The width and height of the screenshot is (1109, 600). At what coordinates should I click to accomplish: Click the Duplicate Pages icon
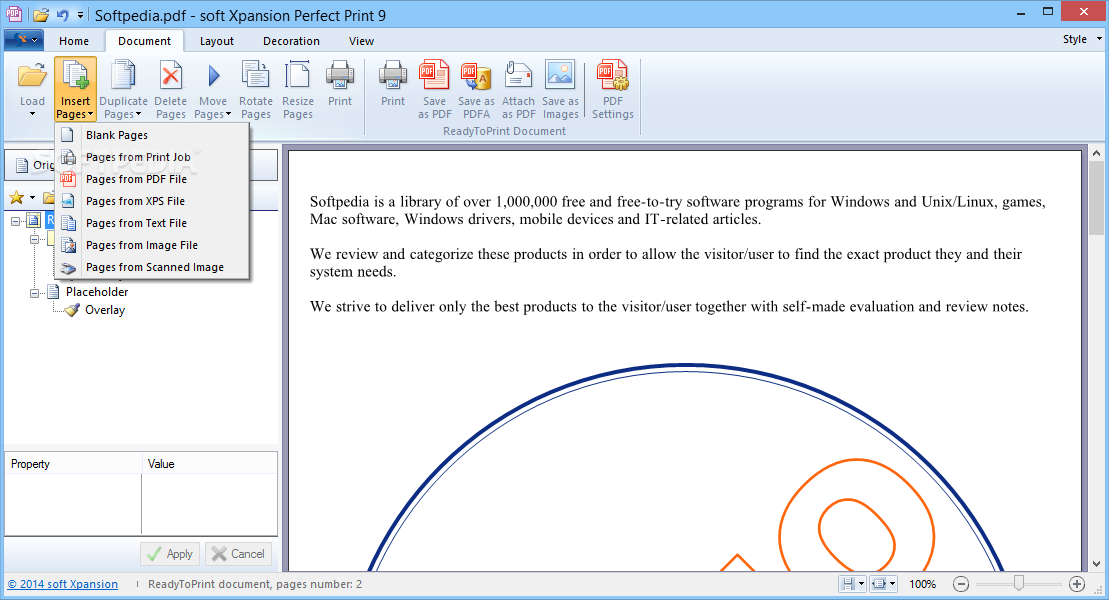pos(123,76)
